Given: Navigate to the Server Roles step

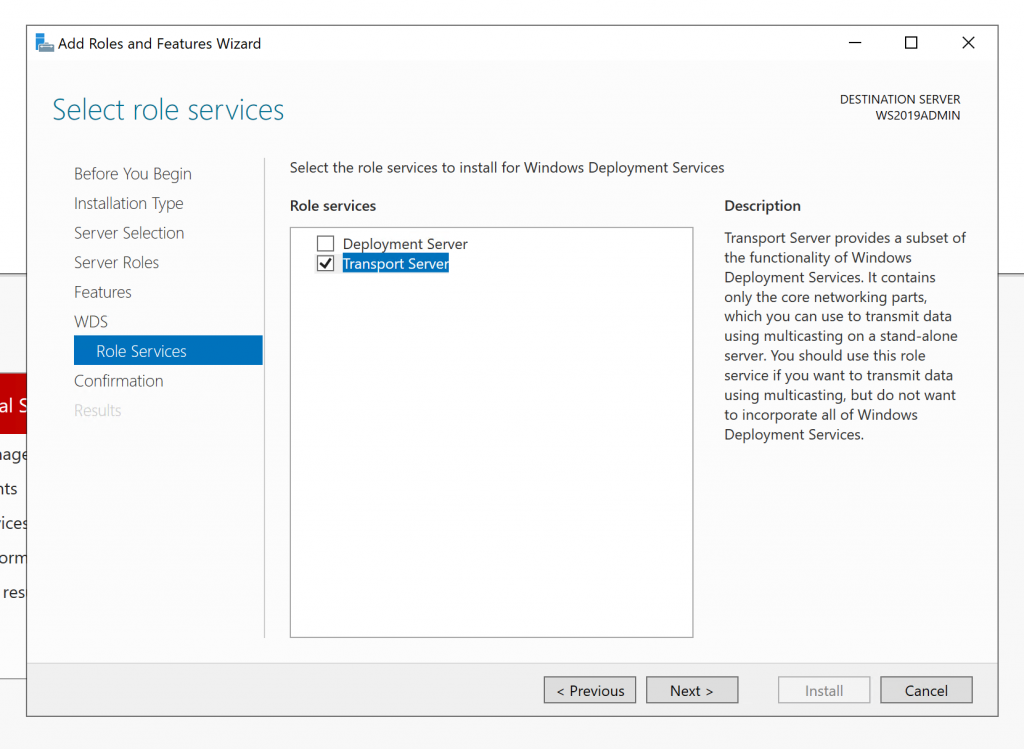Looking at the screenshot, I should tap(116, 263).
